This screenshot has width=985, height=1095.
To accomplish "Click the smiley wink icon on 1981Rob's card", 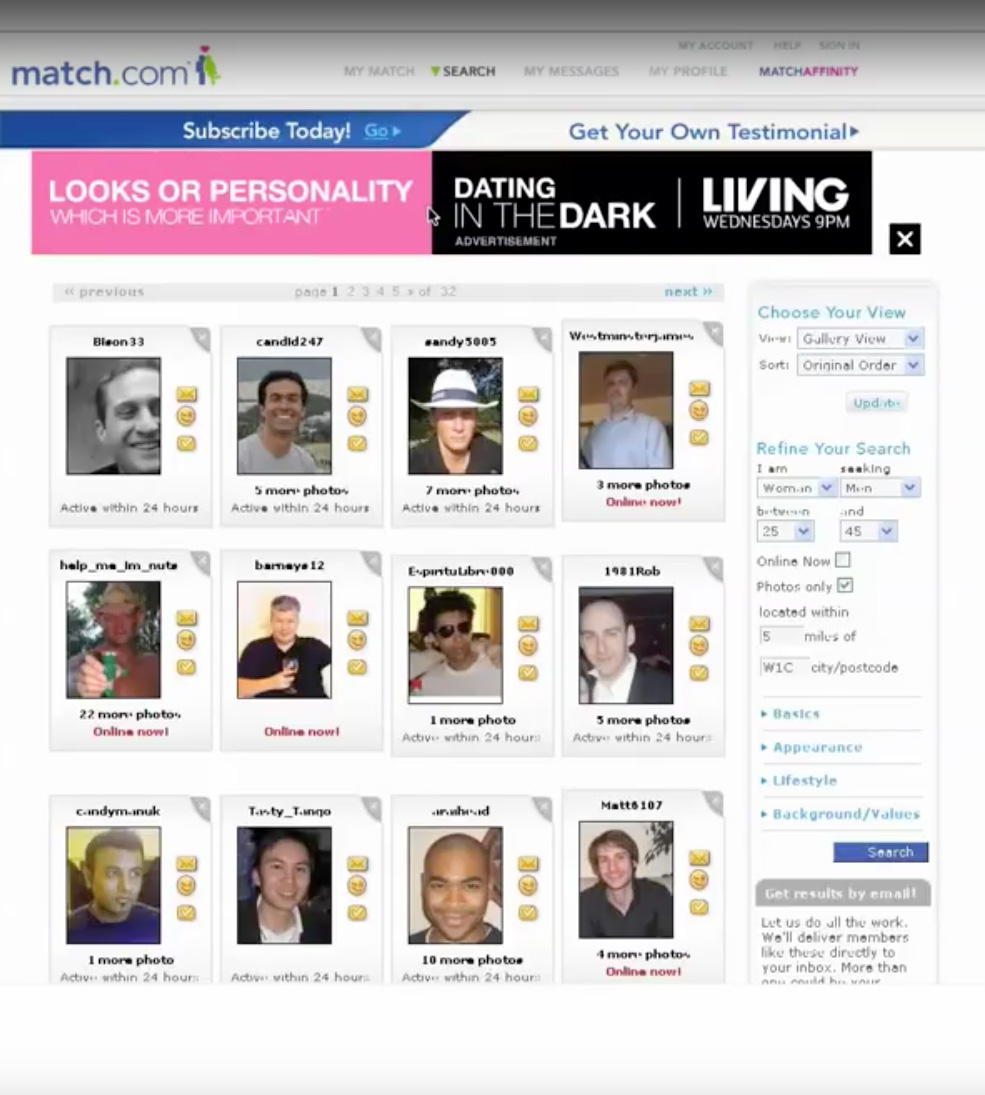I will coord(699,646).
